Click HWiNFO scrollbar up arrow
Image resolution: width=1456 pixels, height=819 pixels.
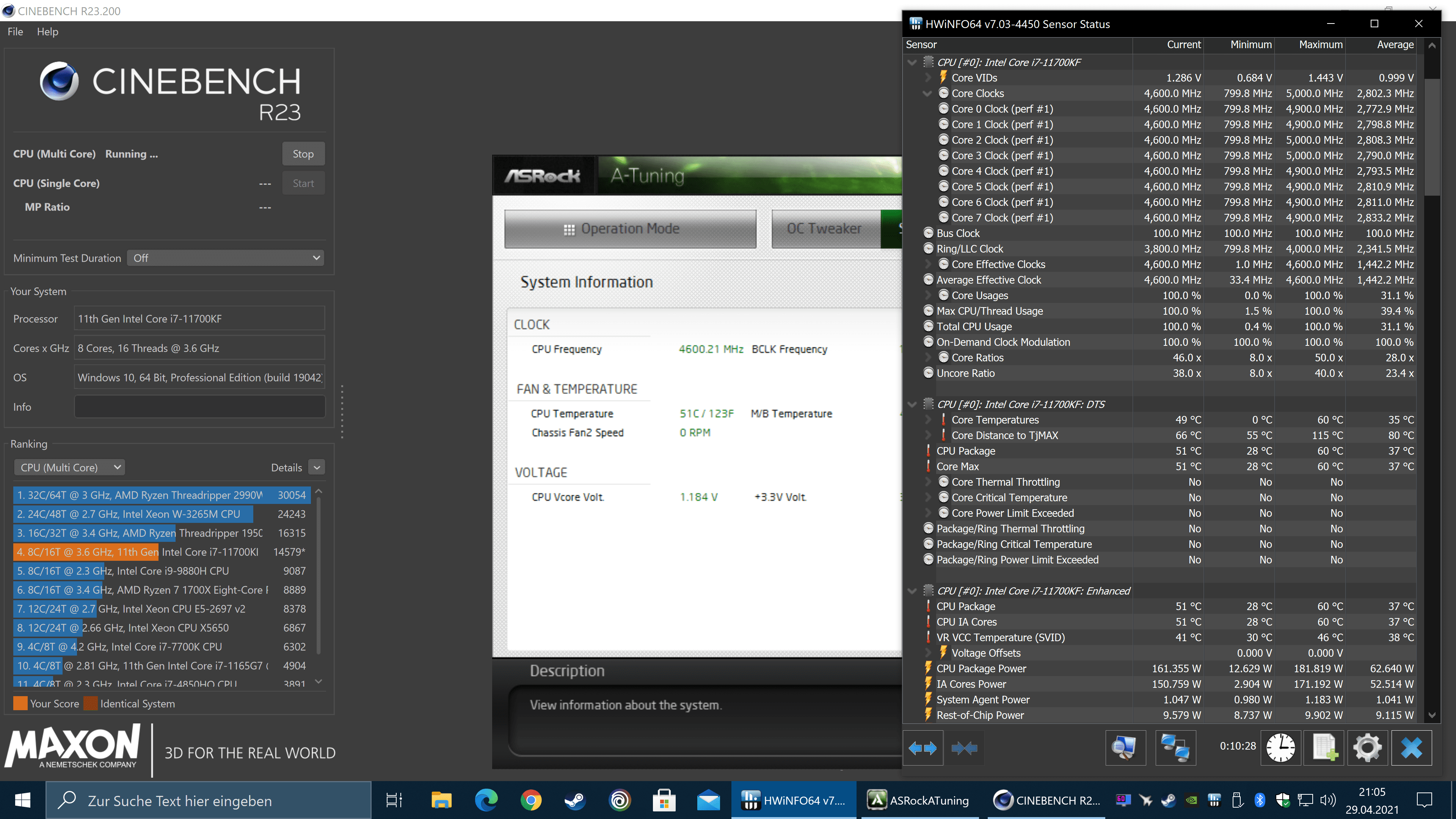tap(1432, 45)
